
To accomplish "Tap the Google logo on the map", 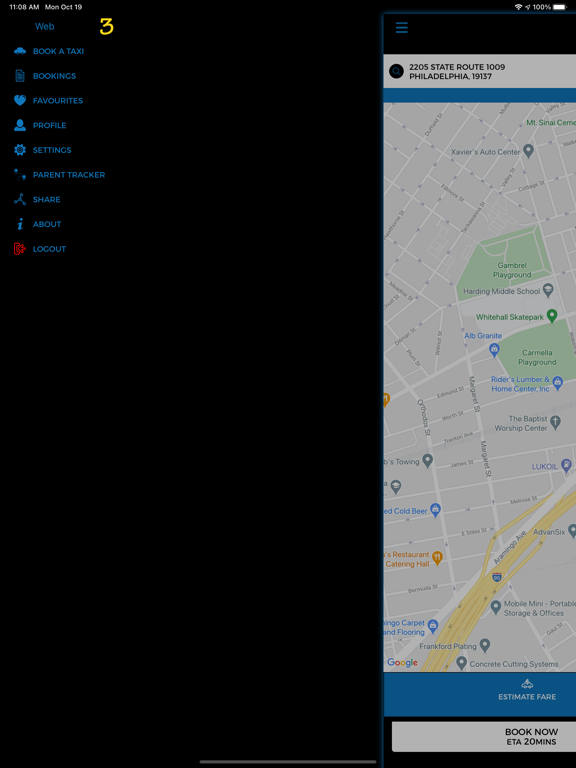I will coord(402,663).
